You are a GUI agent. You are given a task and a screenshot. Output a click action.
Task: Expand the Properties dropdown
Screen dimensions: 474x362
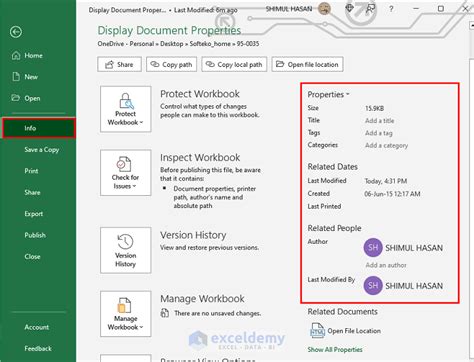(328, 95)
